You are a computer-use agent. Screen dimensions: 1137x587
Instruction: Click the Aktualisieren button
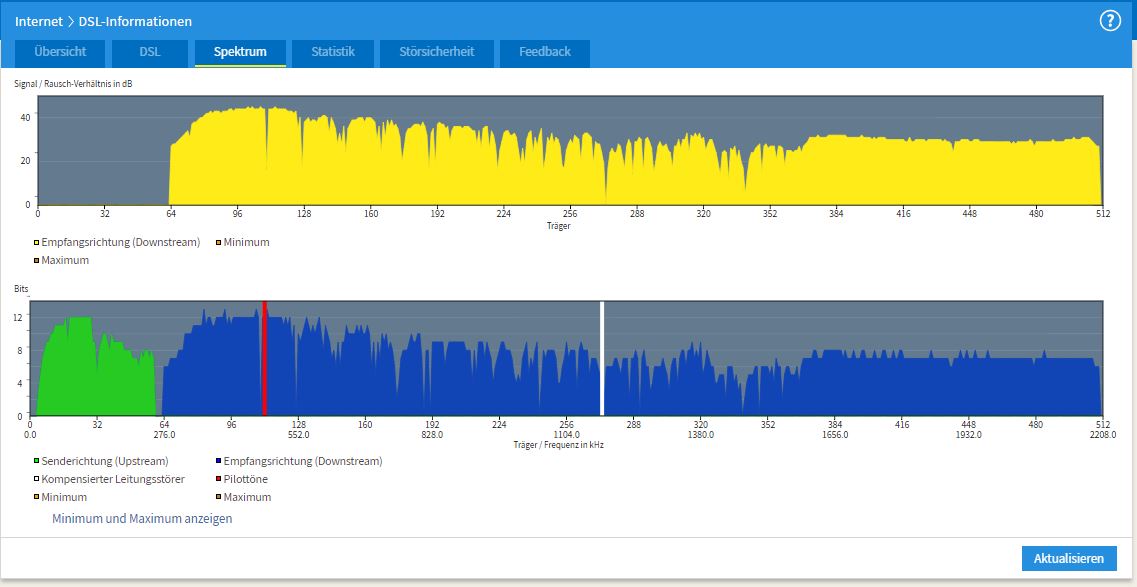pos(1069,559)
